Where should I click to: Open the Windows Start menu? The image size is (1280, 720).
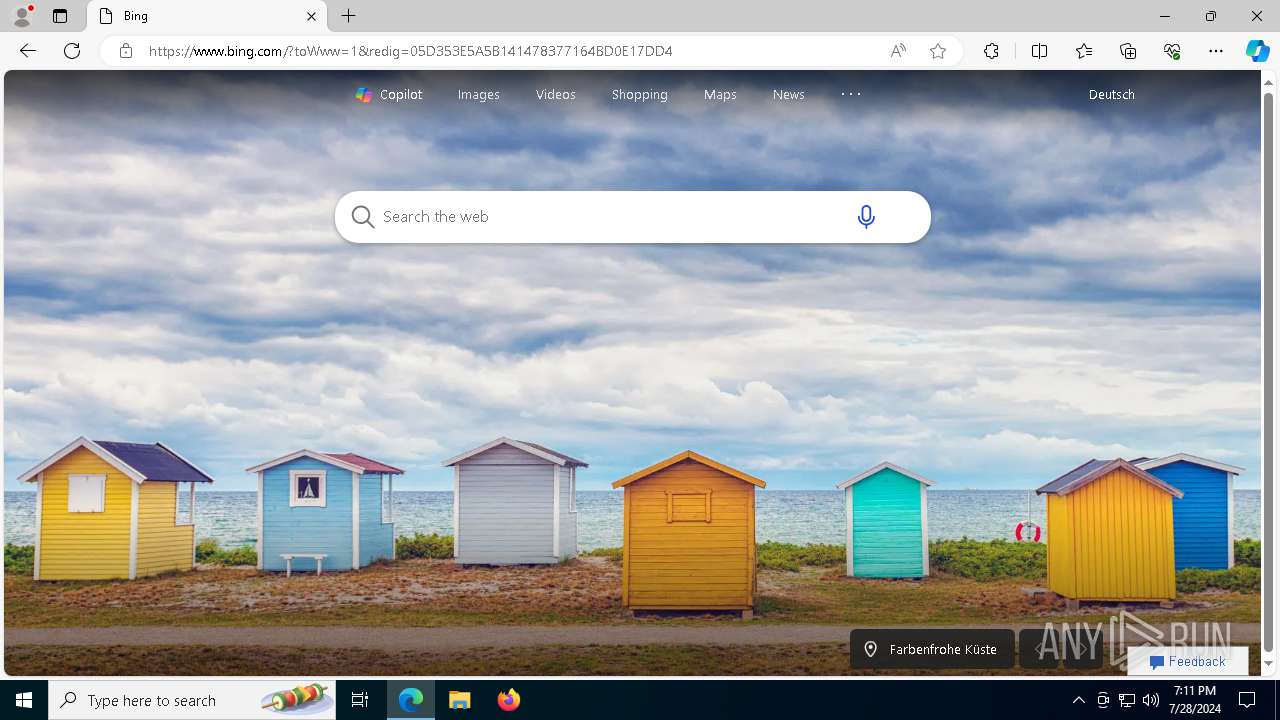pyautogui.click(x=24, y=700)
